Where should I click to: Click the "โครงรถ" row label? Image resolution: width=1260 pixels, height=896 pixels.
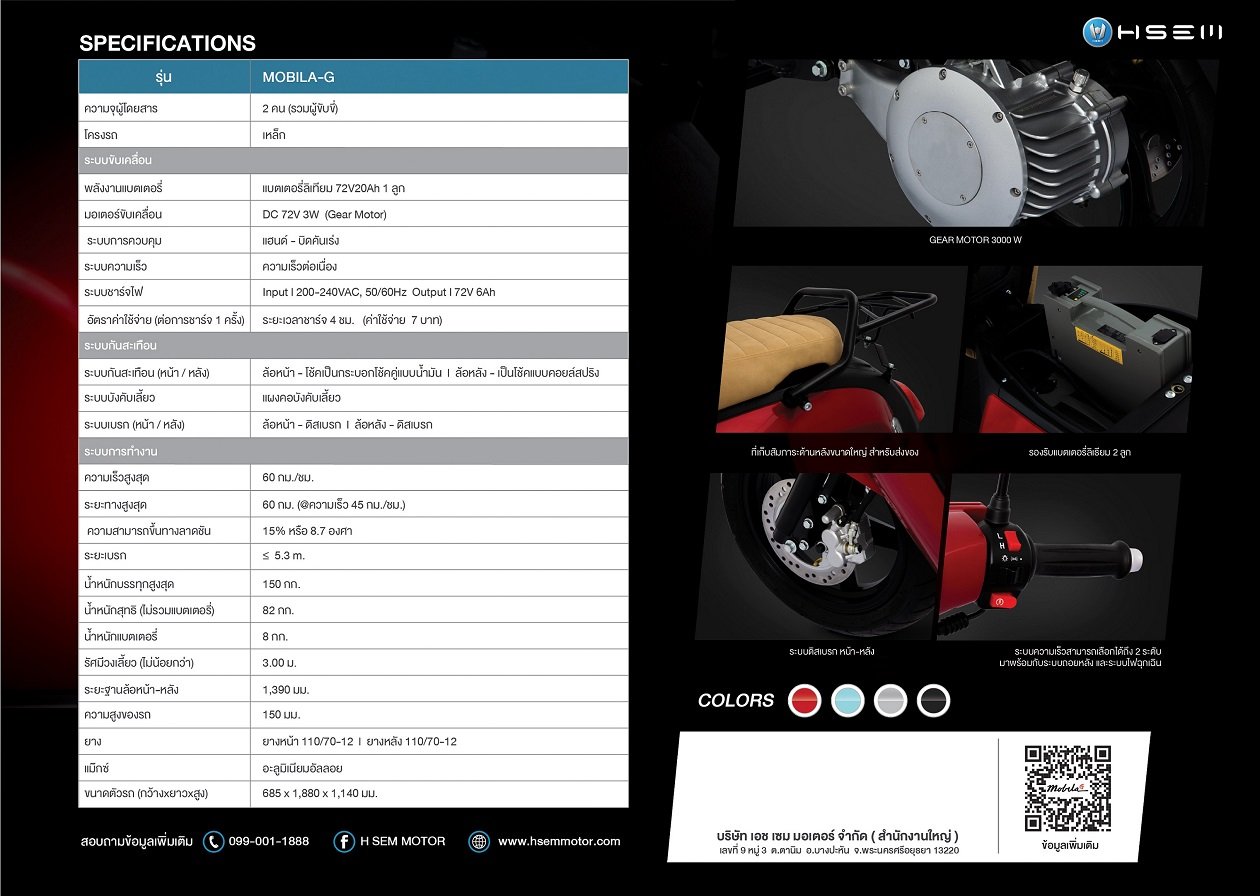(102, 134)
